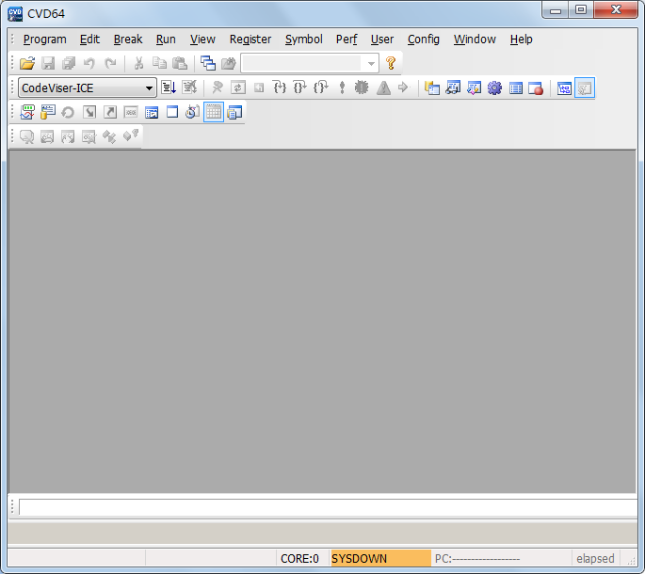Click the CORE:0 status field

pos(299,559)
